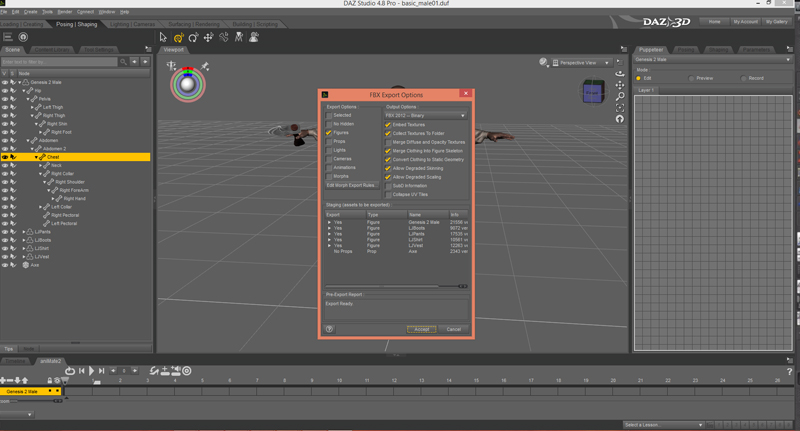Expand the Left Collar node
This screenshot has width=800, height=431.
pyautogui.click(x=40, y=207)
